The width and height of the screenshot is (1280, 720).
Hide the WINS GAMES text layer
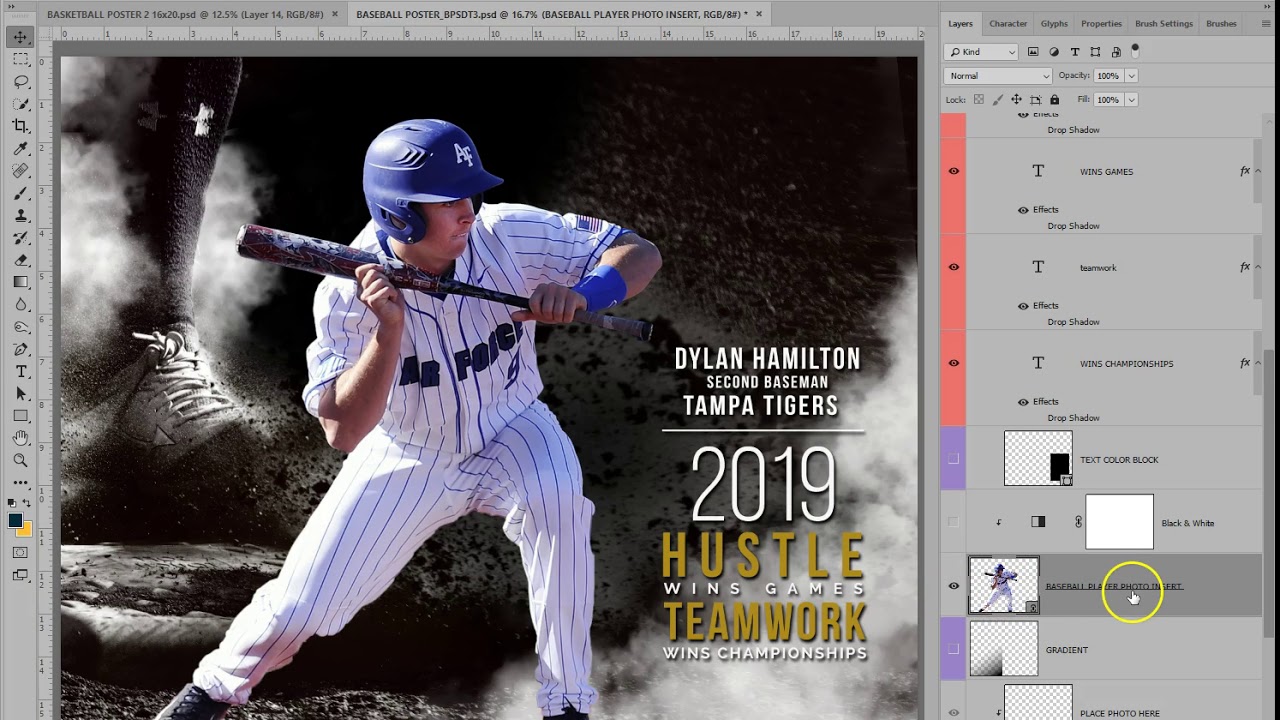[x=953, y=171]
